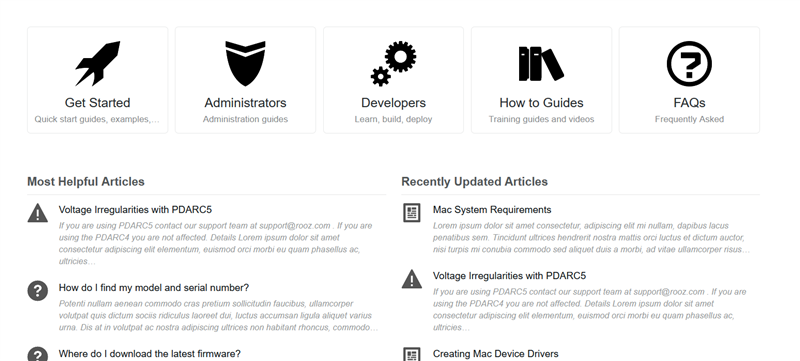Viewport: 800px width, 361px height.
Task: Open the Administrators shield icon
Action: tap(245, 63)
